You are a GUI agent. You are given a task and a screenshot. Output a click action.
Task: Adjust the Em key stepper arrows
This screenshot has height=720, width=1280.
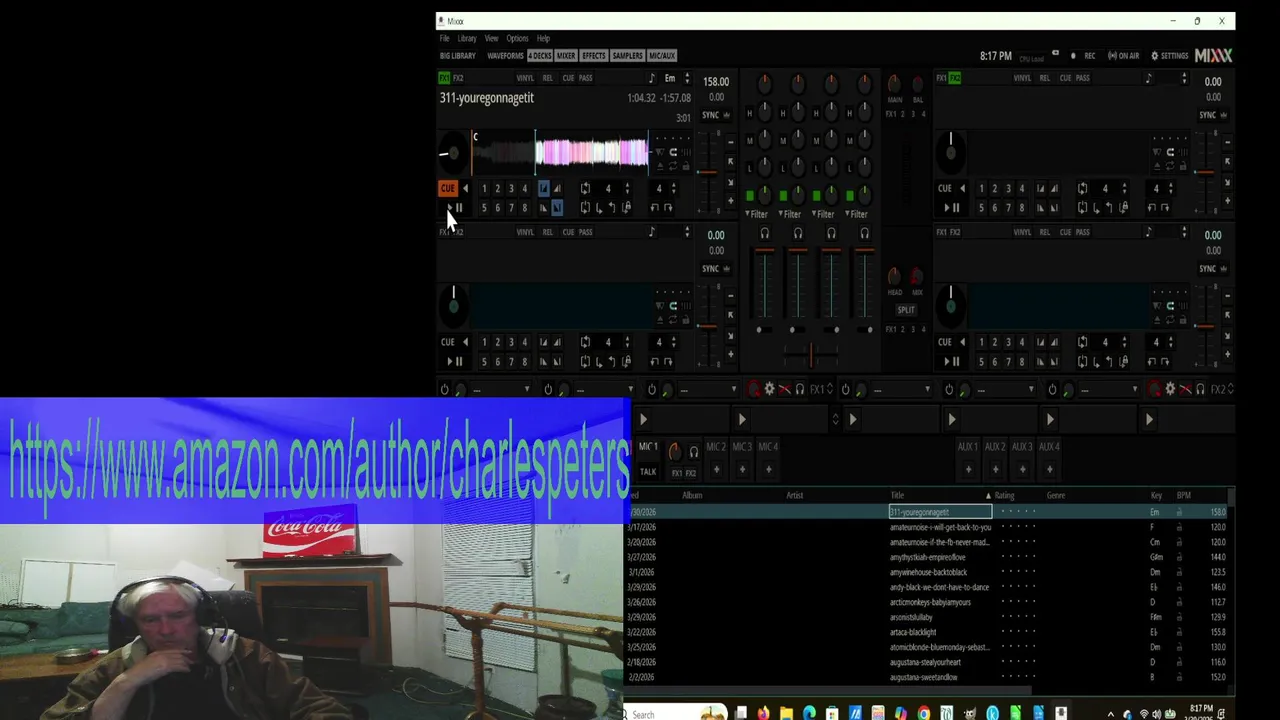[687, 78]
